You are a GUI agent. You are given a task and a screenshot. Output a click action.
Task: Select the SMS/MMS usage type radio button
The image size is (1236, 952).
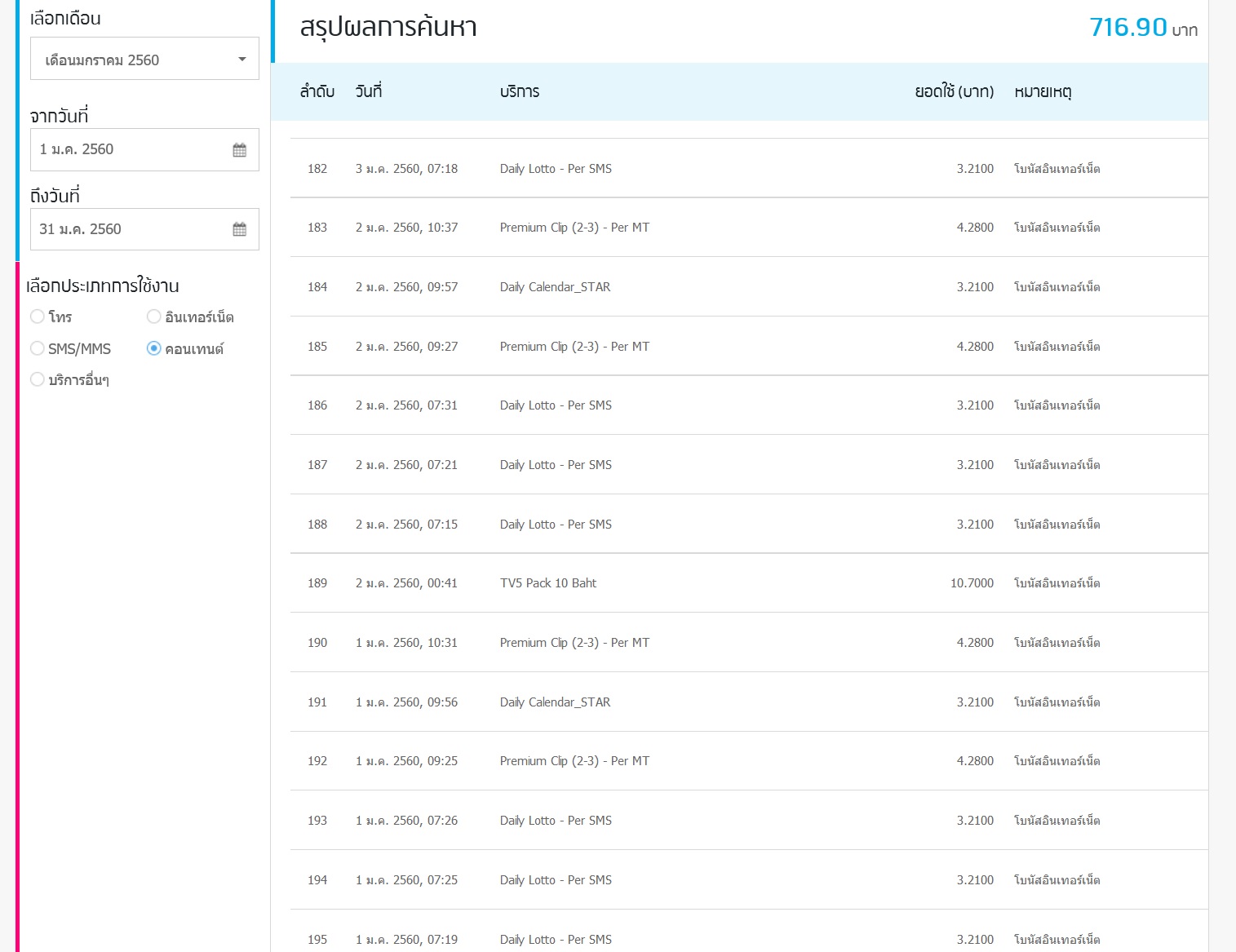(38, 348)
